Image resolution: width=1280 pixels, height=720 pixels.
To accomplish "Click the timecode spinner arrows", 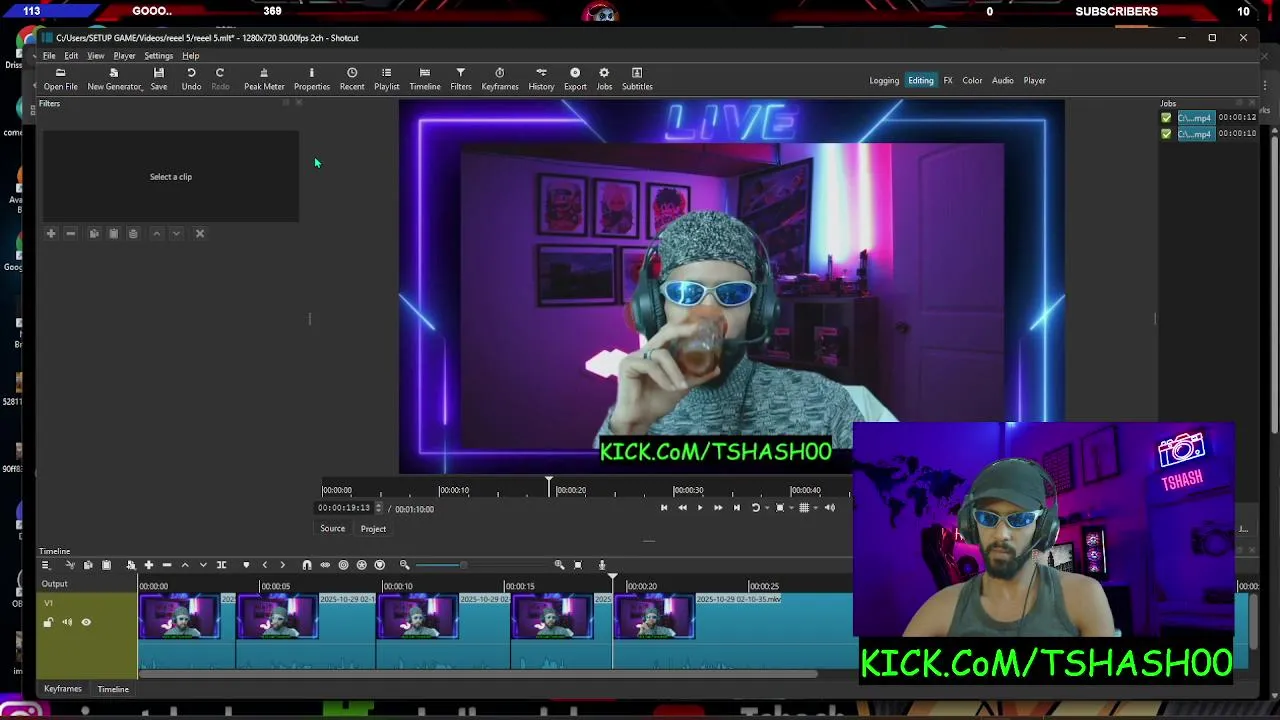I will point(378,508).
